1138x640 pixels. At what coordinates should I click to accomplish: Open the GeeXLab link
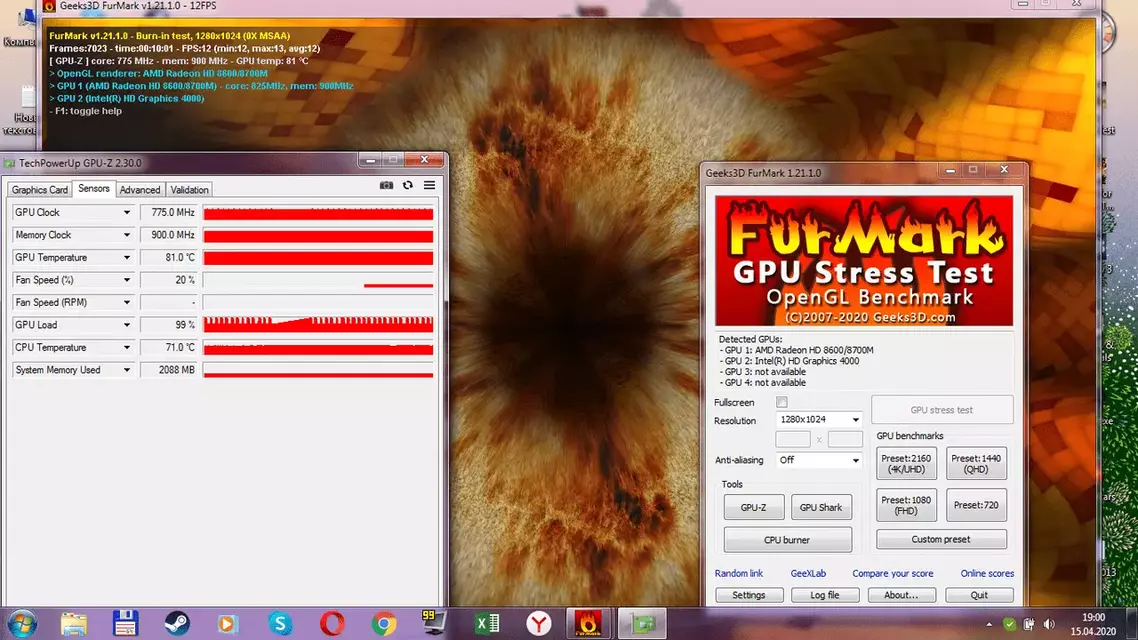coord(809,573)
